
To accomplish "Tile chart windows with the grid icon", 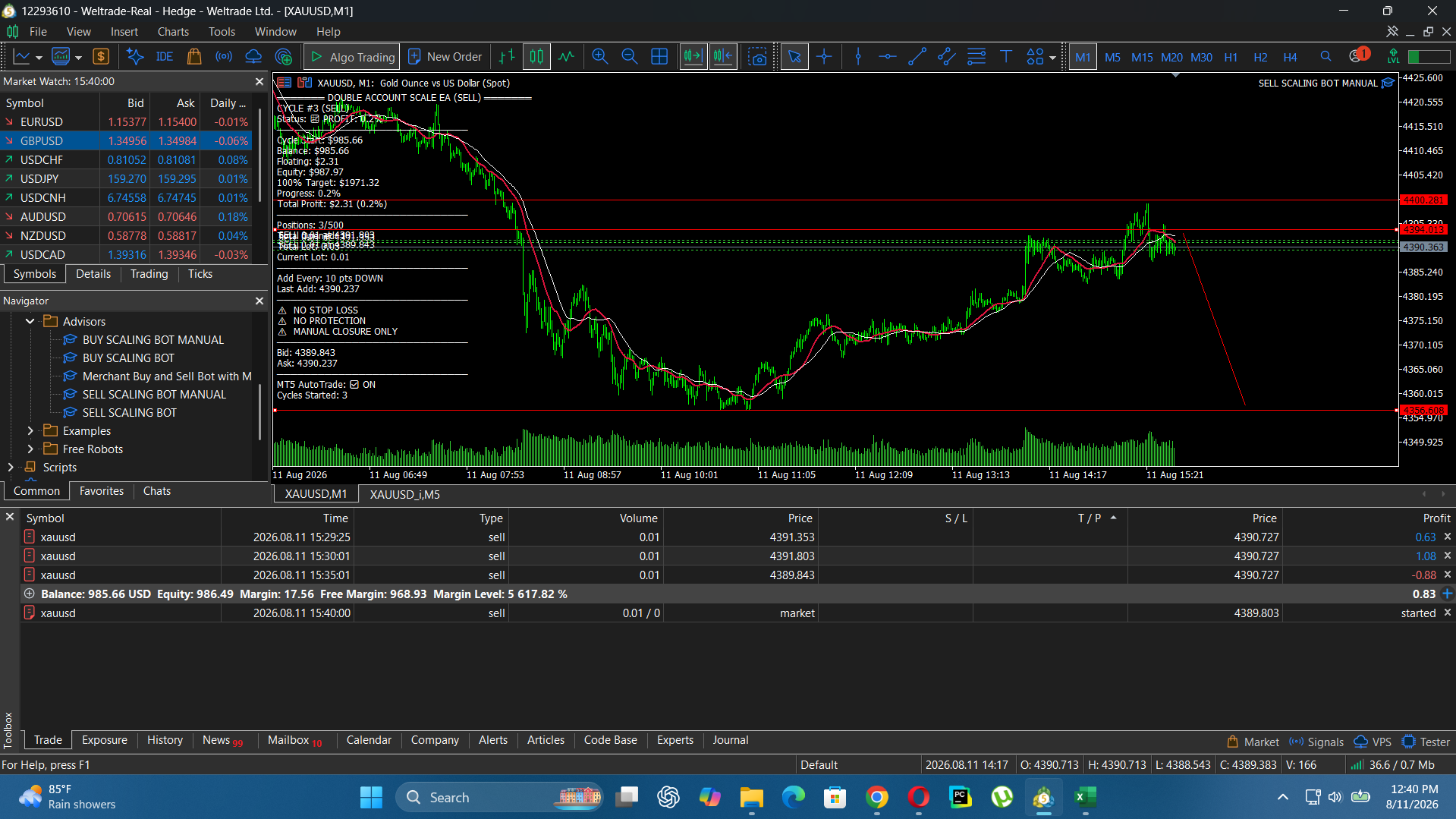I will tap(659, 57).
